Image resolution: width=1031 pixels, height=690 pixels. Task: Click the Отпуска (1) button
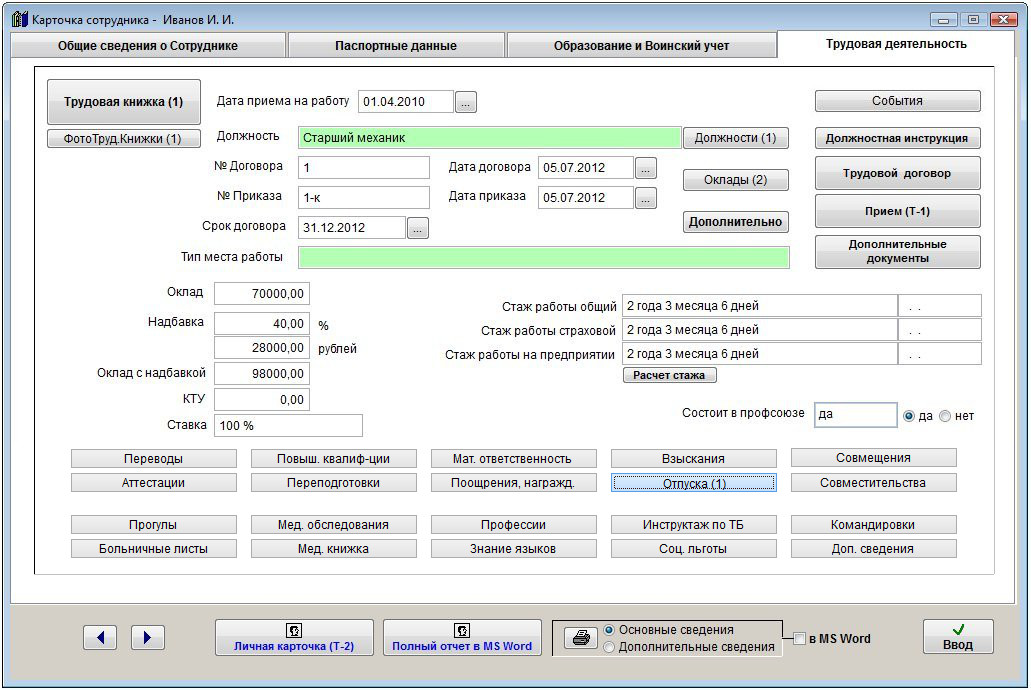(694, 483)
